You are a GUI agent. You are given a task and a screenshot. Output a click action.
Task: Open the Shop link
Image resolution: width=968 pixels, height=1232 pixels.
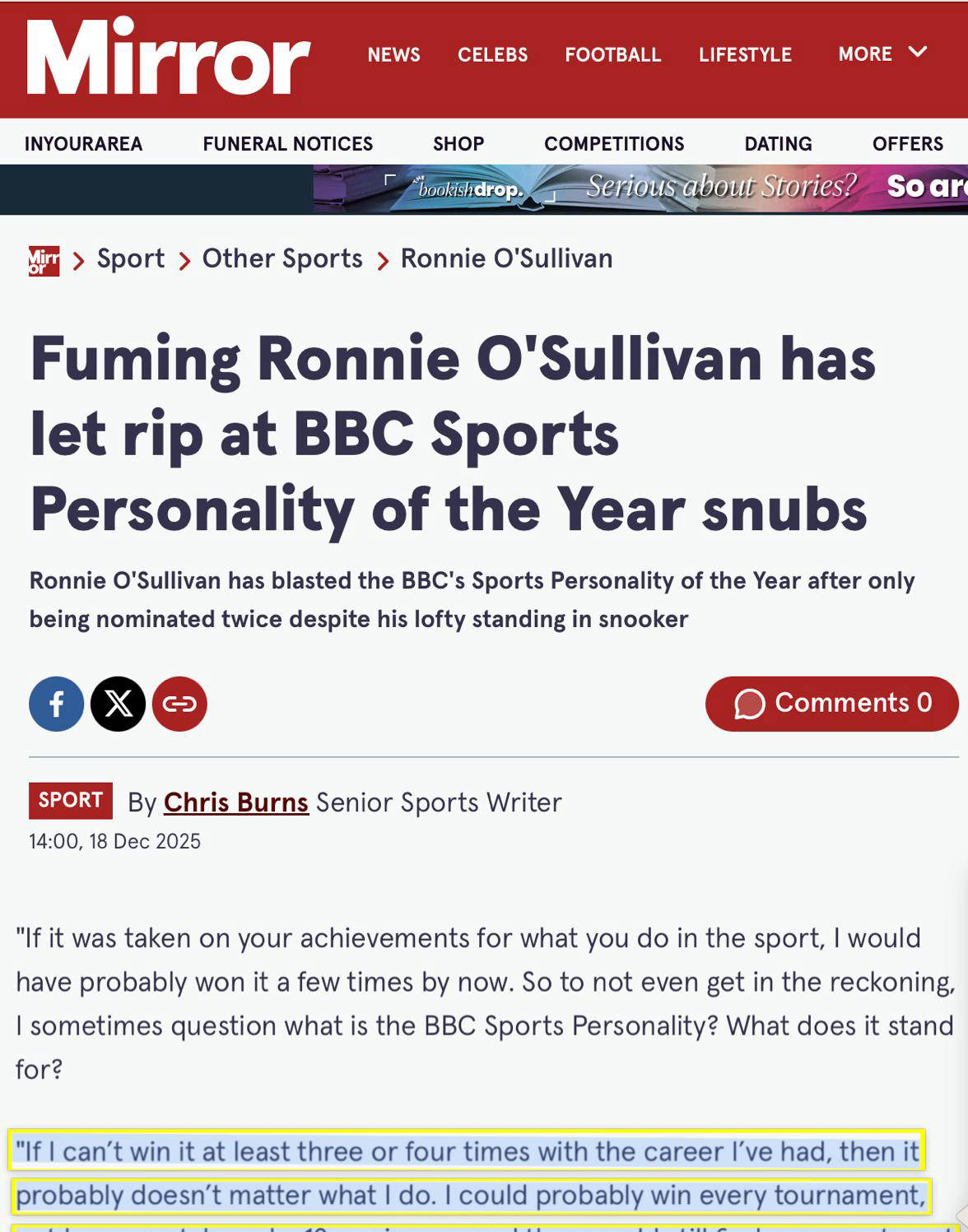tap(458, 144)
